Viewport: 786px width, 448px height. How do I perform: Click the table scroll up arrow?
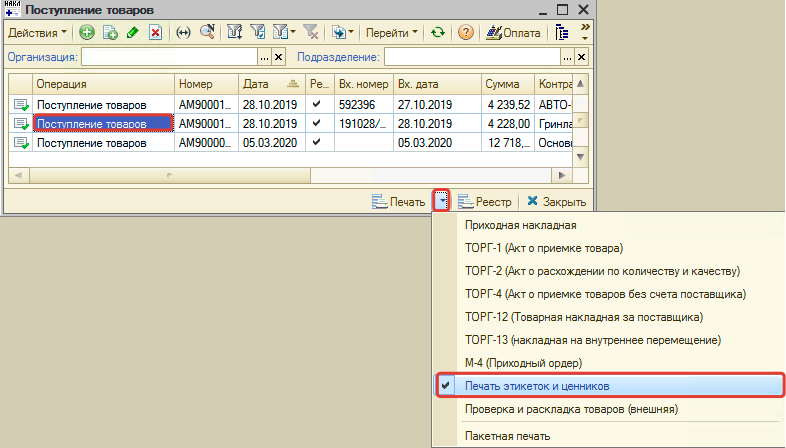pos(580,84)
